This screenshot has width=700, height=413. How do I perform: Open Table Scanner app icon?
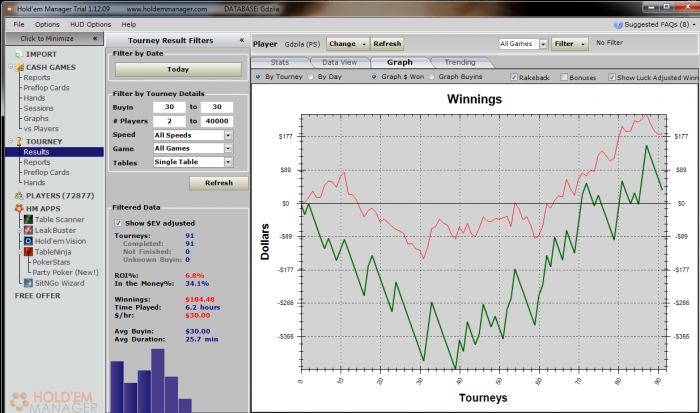[29, 219]
